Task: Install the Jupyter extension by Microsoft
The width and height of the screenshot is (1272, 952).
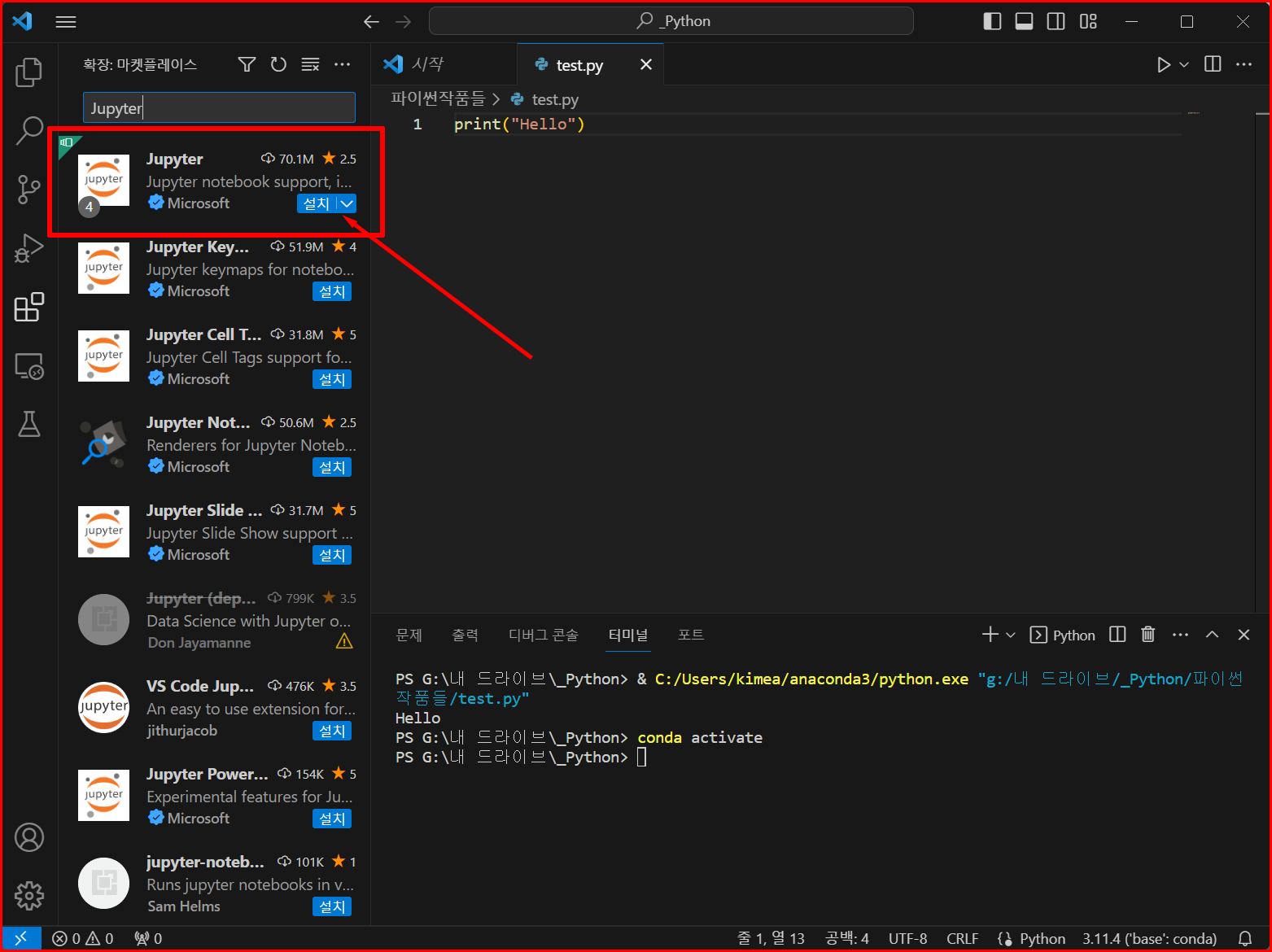Action: [317, 203]
